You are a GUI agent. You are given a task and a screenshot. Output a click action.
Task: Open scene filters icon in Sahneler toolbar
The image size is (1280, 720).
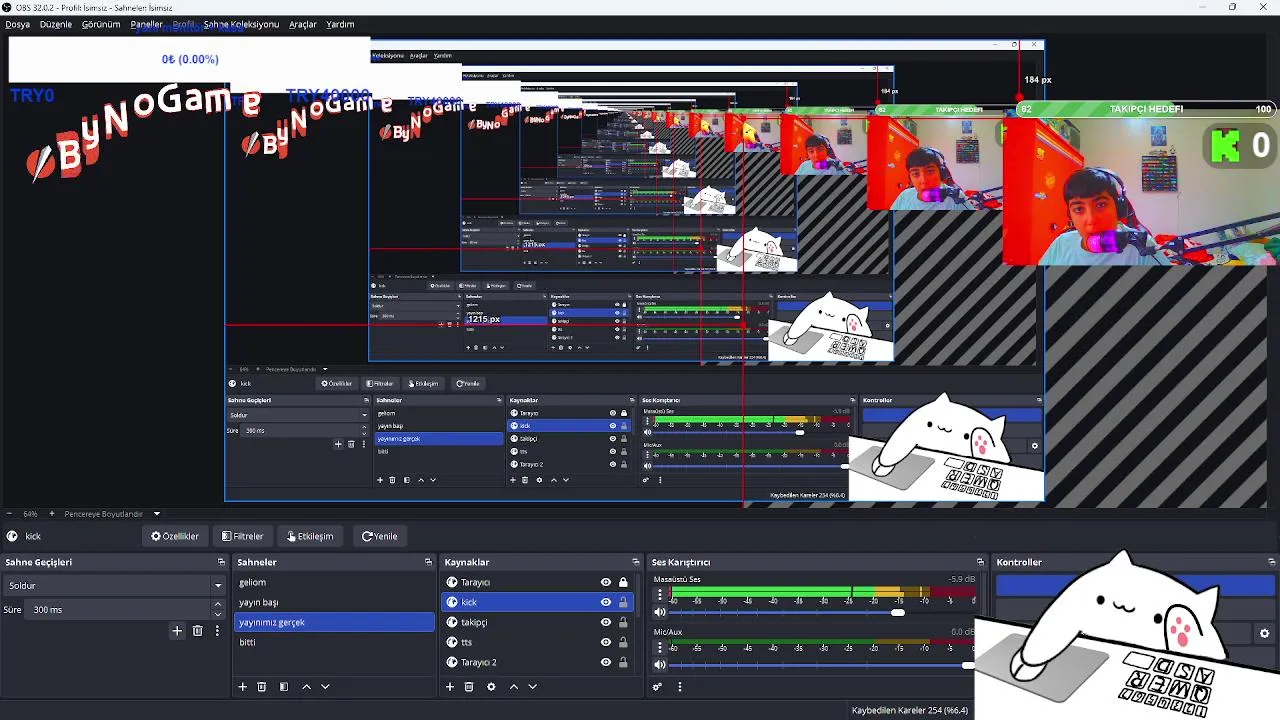[283, 687]
